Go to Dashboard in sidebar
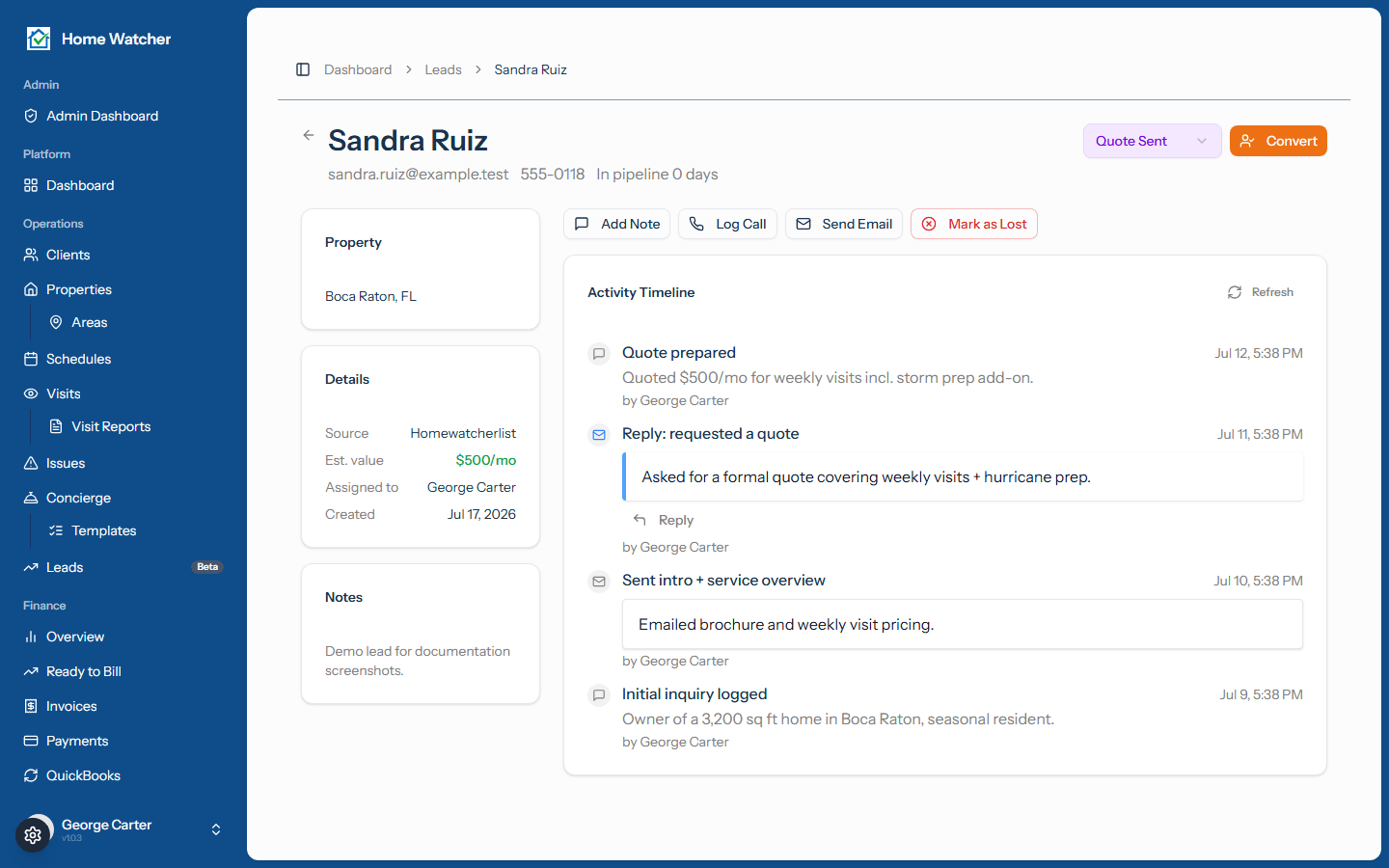 tap(123, 185)
